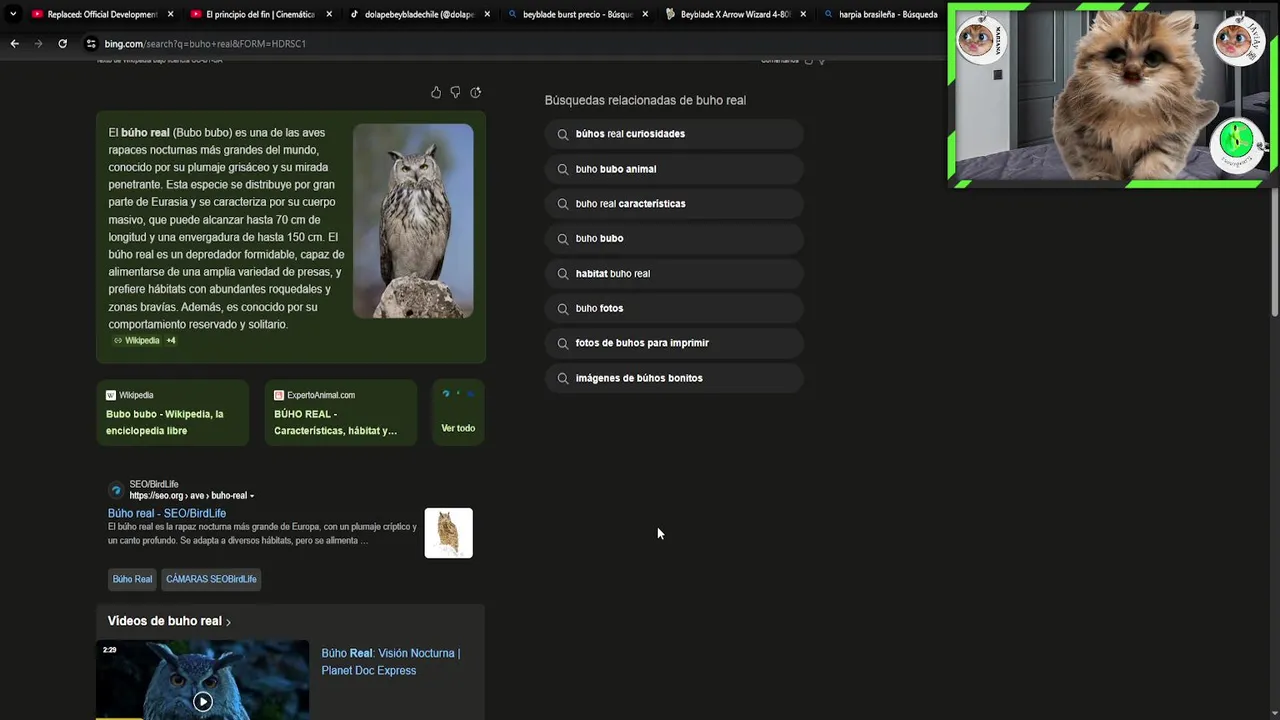
Task: Close the 'Beyblade X Arrow Wizard' tab
Action: click(x=803, y=14)
